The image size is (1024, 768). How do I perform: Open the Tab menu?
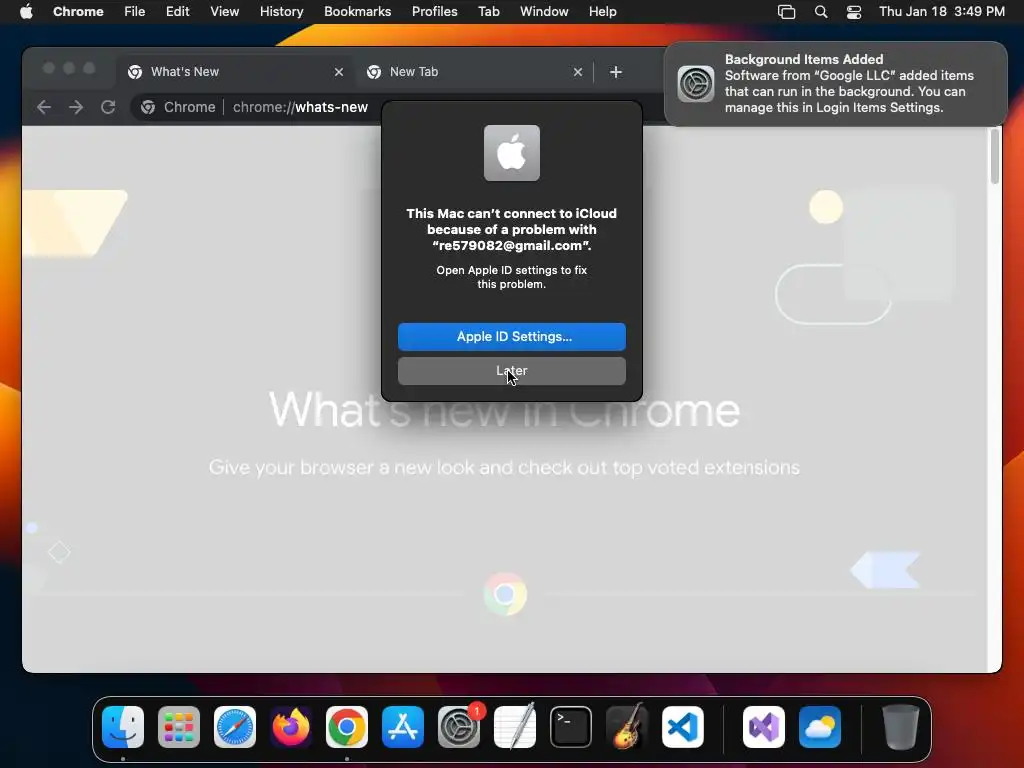[488, 12]
